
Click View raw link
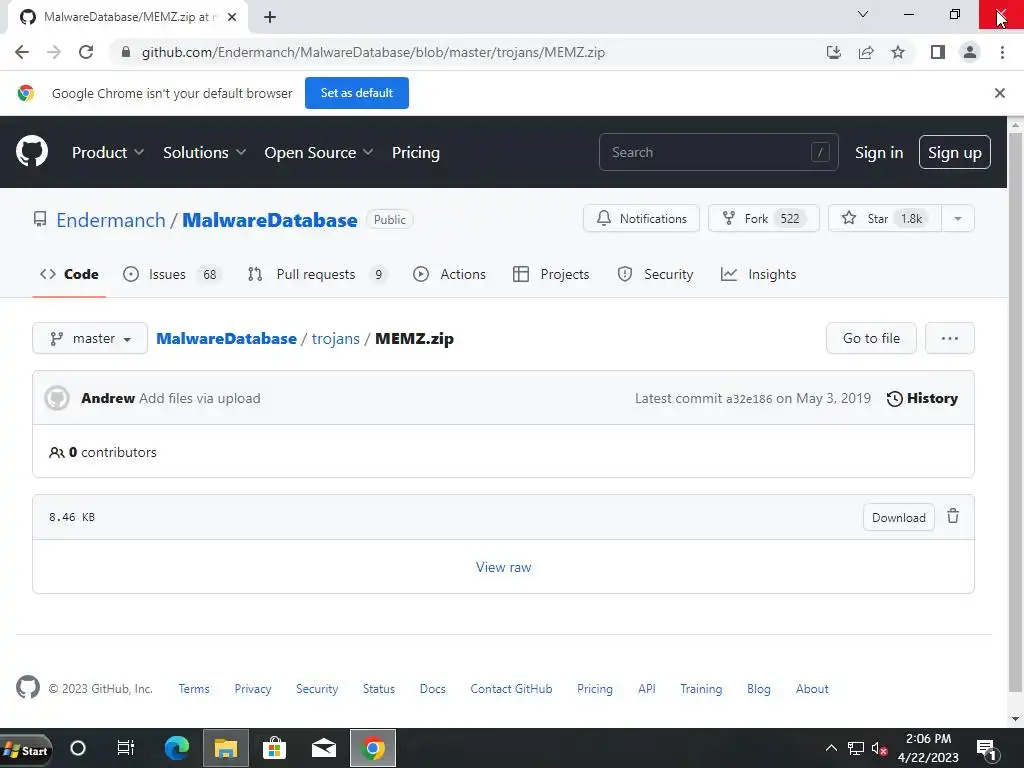click(x=504, y=567)
